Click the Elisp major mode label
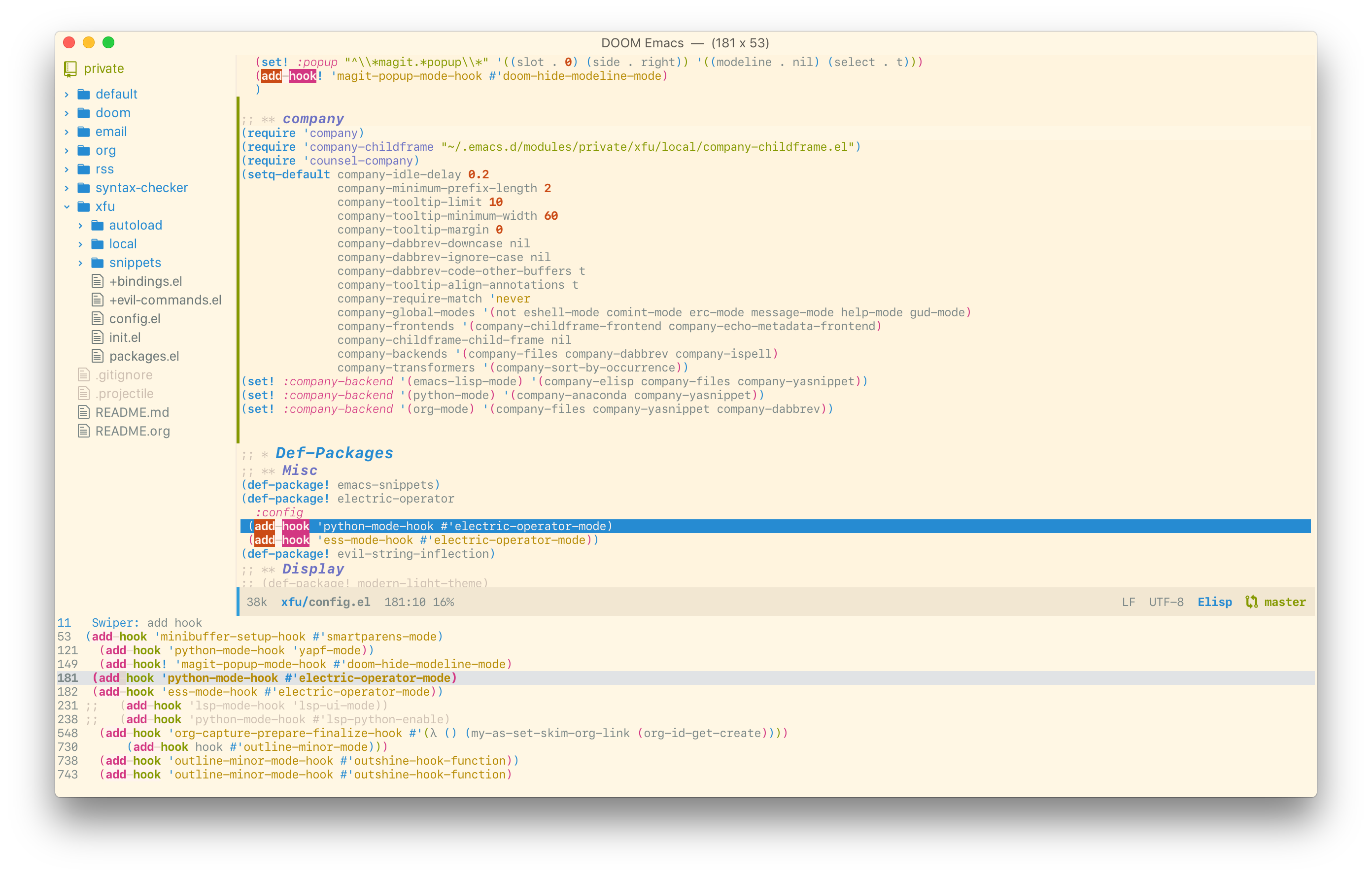This screenshot has width=1372, height=876. pyautogui.click(x=1215, y=602)
